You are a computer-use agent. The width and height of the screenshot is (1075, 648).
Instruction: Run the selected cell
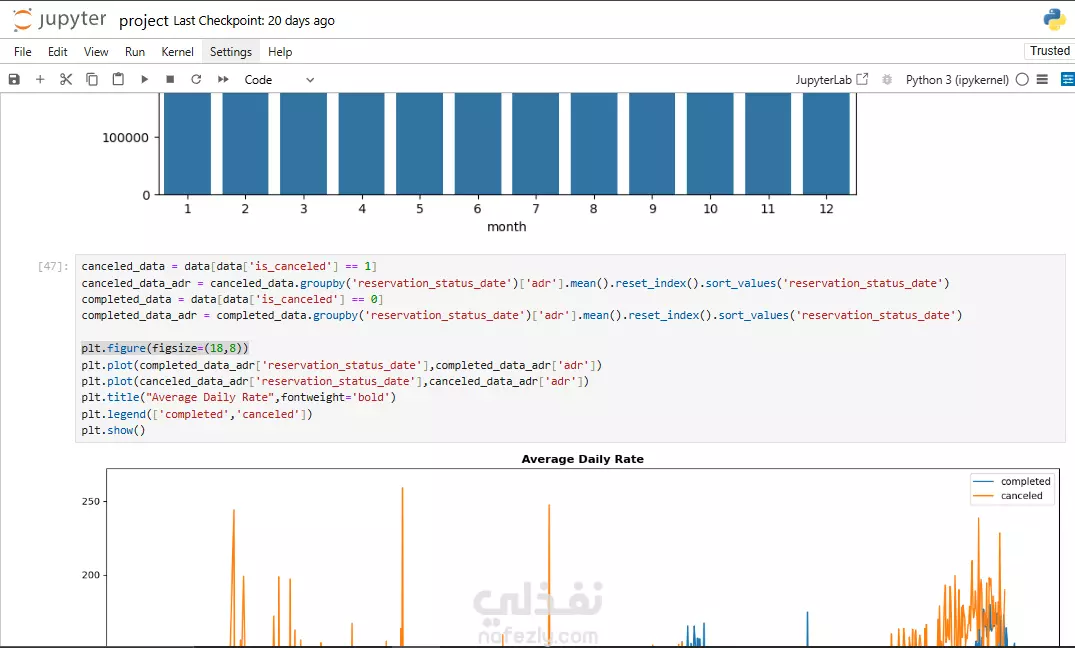click(144, 80)
